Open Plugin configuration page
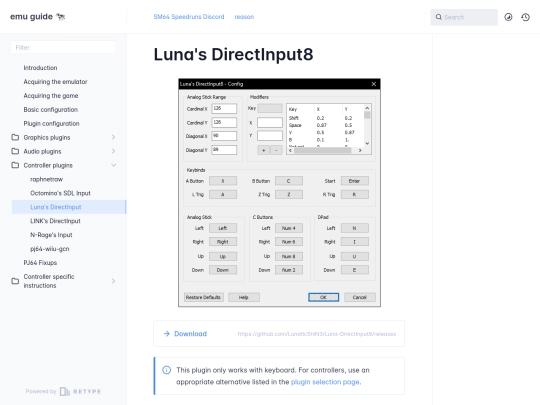Viewport: 540px width, 405px height. click(x=51, y=123)
